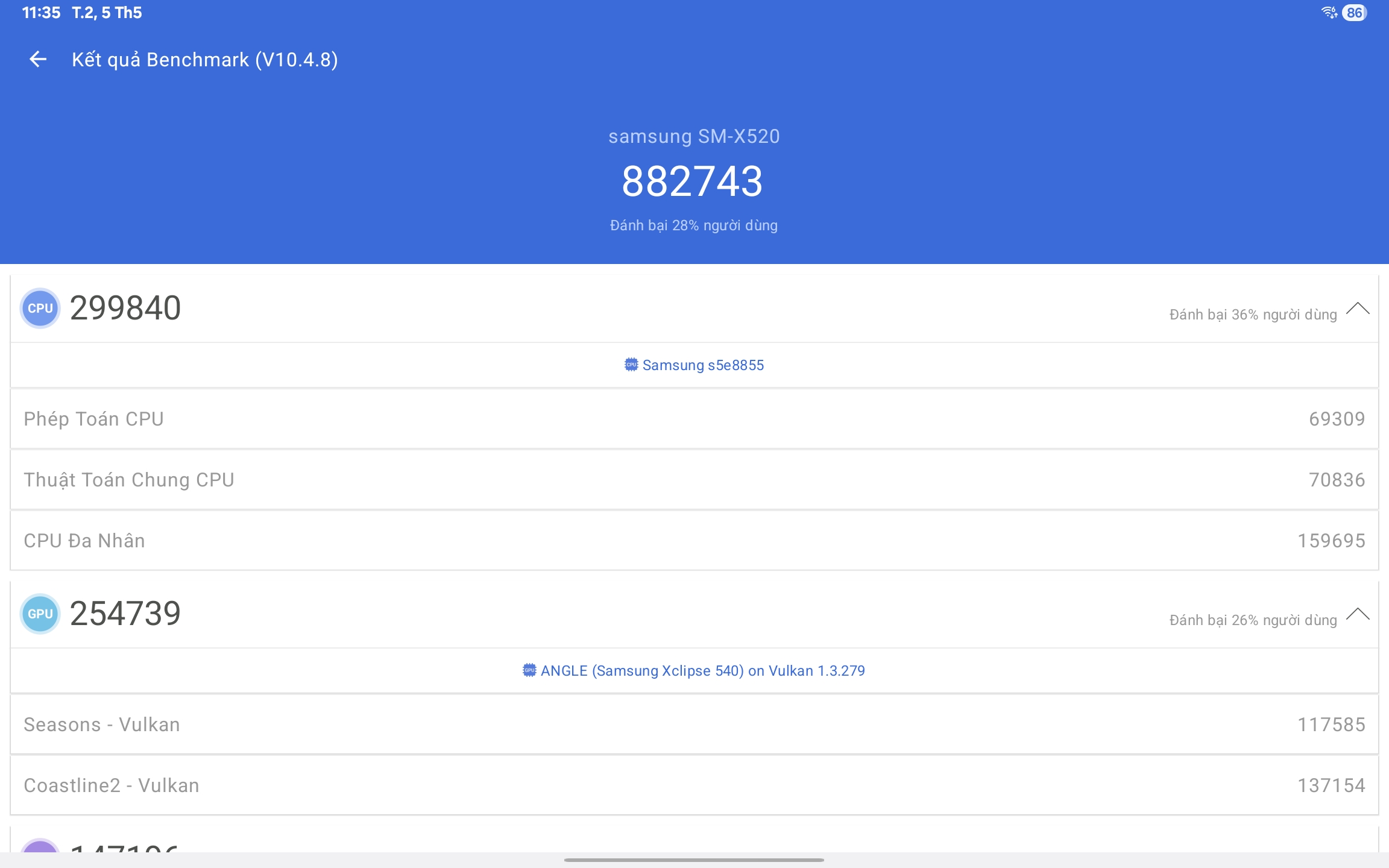Tap Đánh bại 28% người dùng text
1389x868 pixels.
coord(694,225)
